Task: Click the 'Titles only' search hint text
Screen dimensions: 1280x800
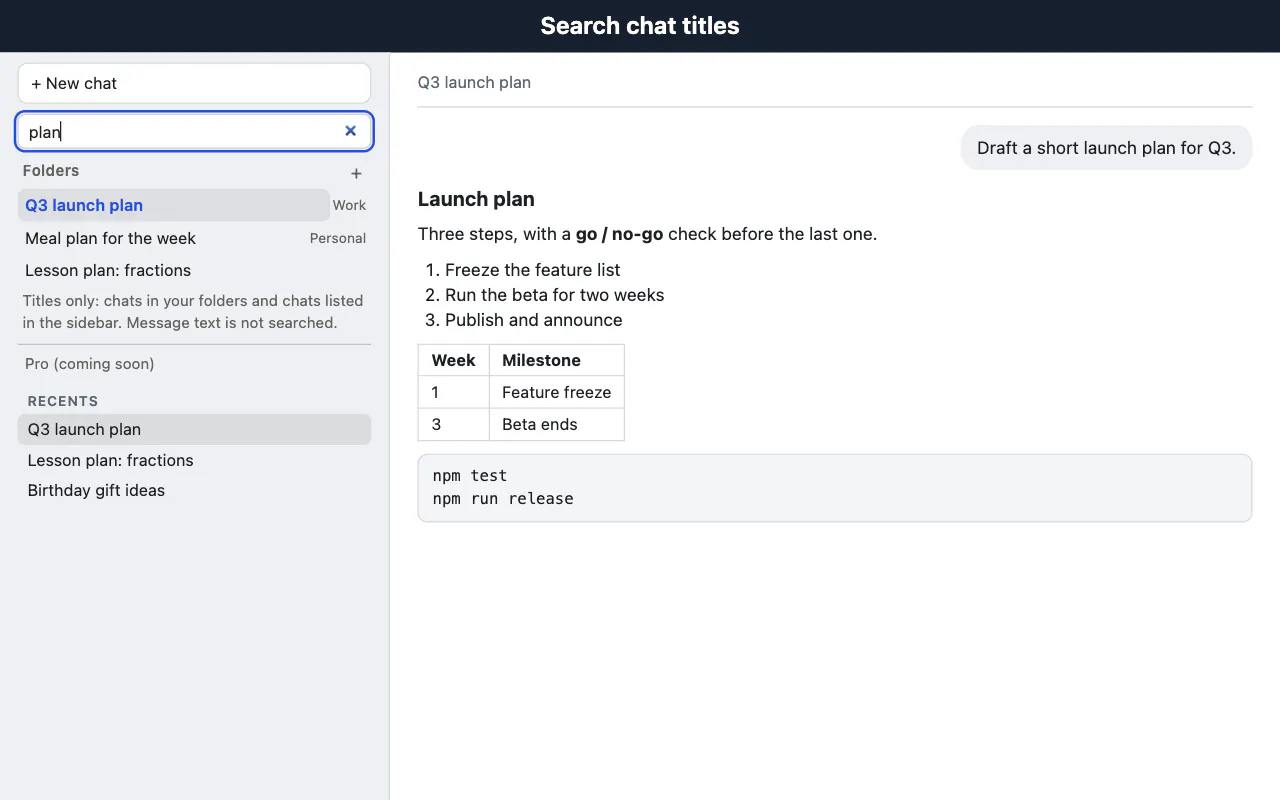Action: click(193, 311)
